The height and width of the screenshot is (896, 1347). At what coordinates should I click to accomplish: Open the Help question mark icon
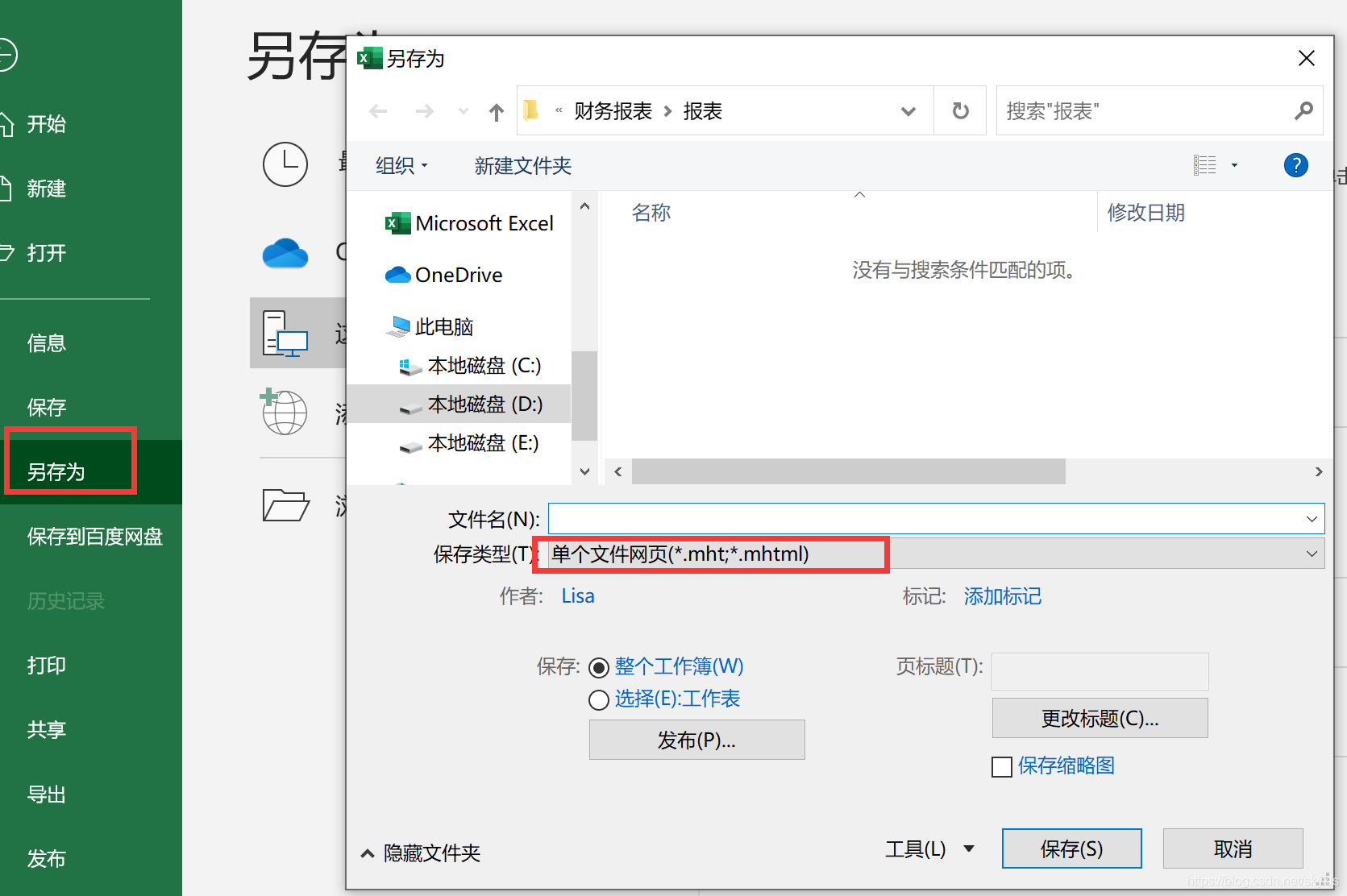click(1295, 165)
